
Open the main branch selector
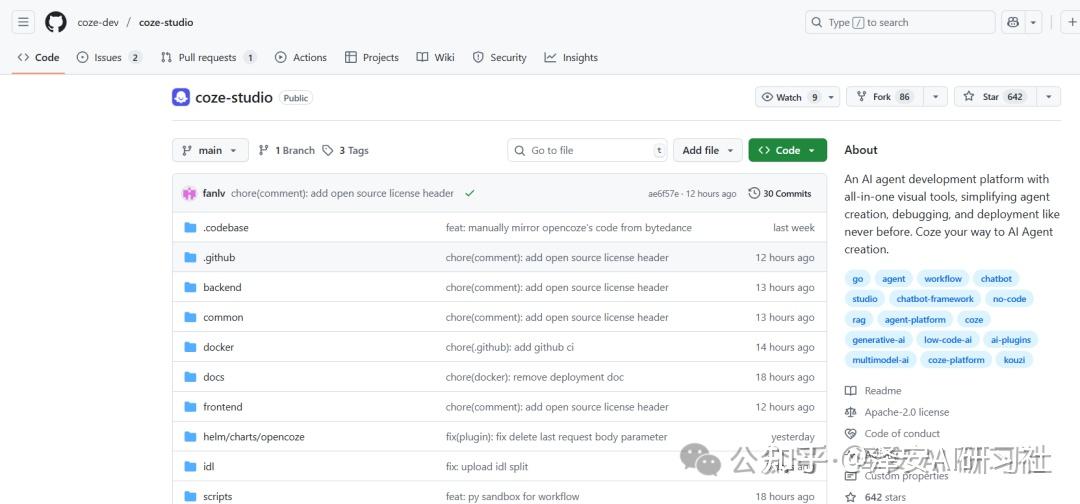coord(210,150)
